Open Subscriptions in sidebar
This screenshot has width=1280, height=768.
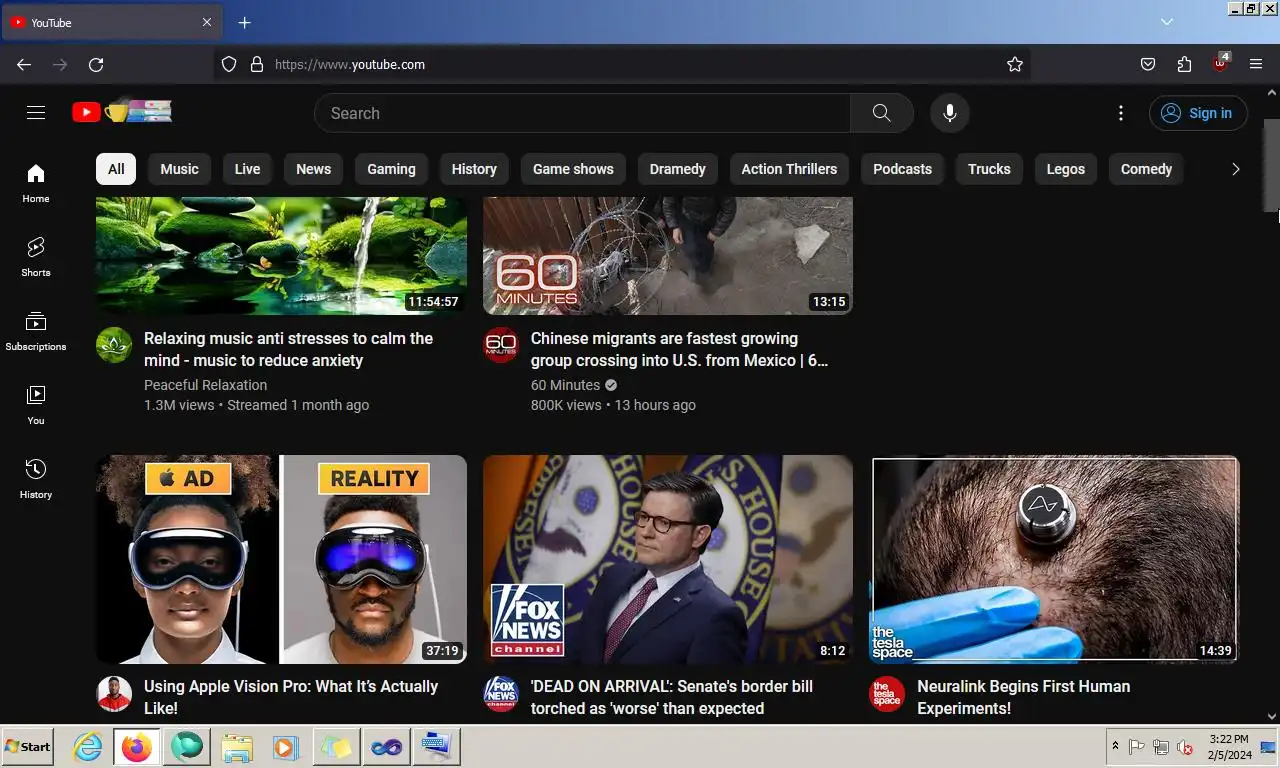coord(36,331)
